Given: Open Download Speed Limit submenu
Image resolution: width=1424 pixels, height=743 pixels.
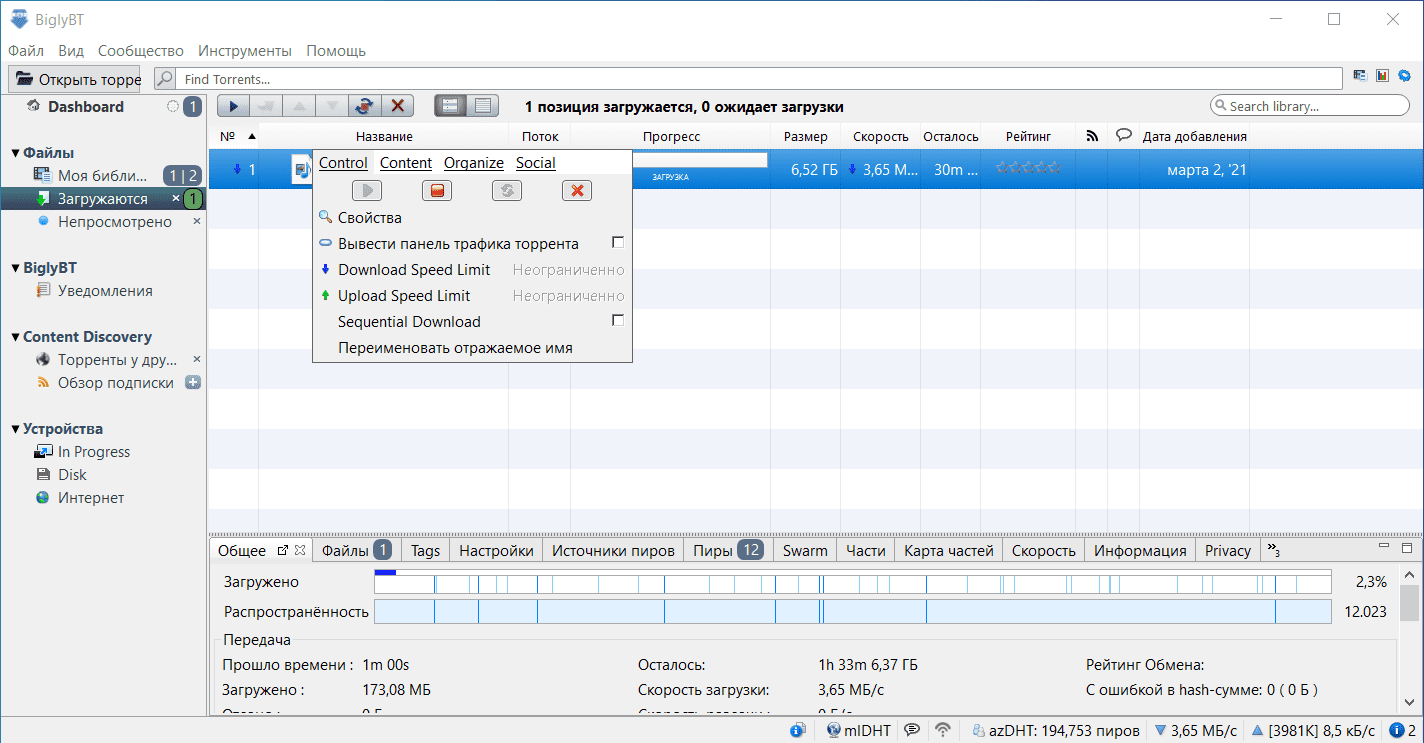Looking at the screenshot, I should point(472,269).
